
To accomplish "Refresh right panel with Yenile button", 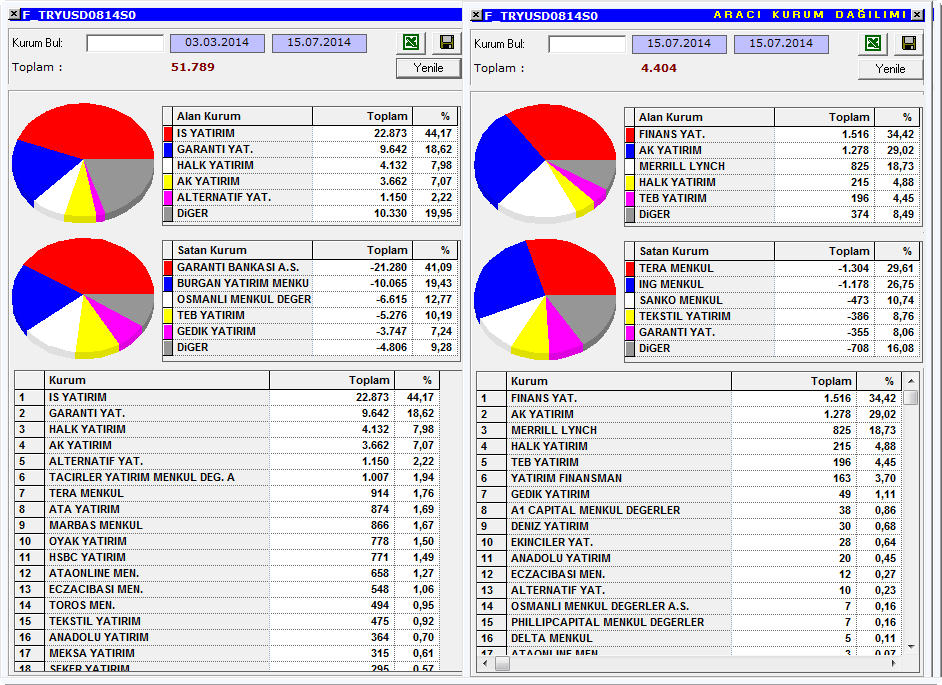I will point(890,69).
